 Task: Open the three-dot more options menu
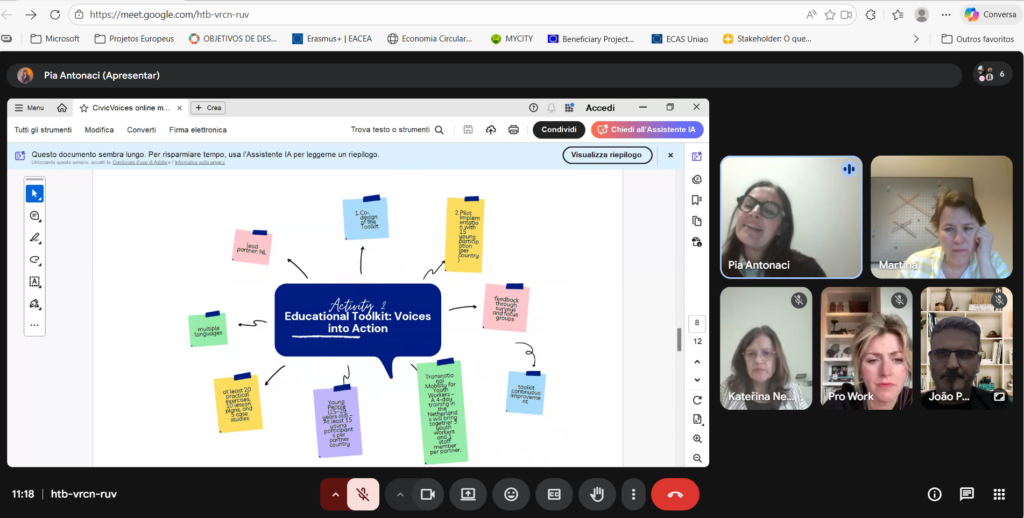coord(632,494)
